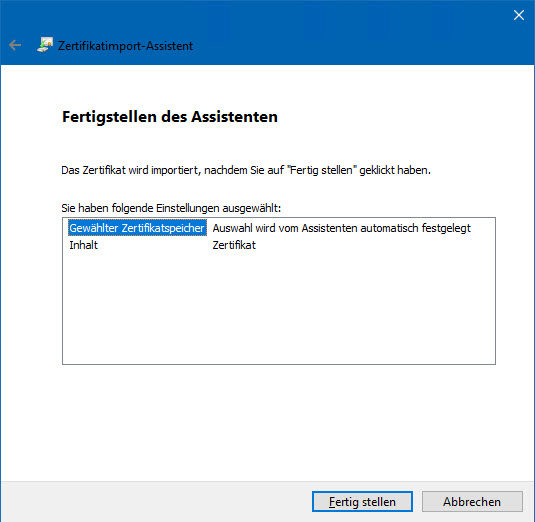This screenshot has width=535, height=522.
Task: Click value Auswahl wird vom Assistenten automatisch festgelegt
Action: coord(342,228)
